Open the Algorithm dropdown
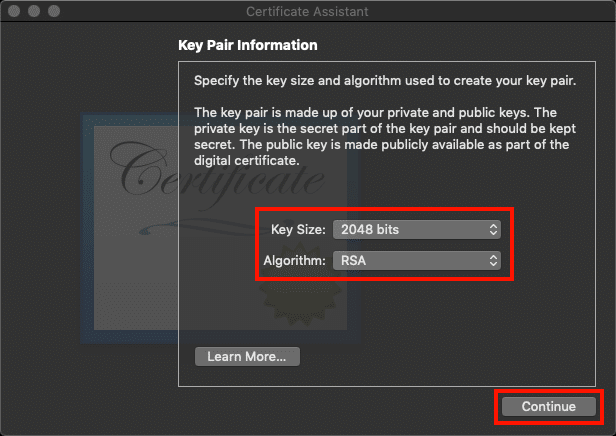This screenshot has height=436, width=616. pyautogui.click(x=415, y=260)
